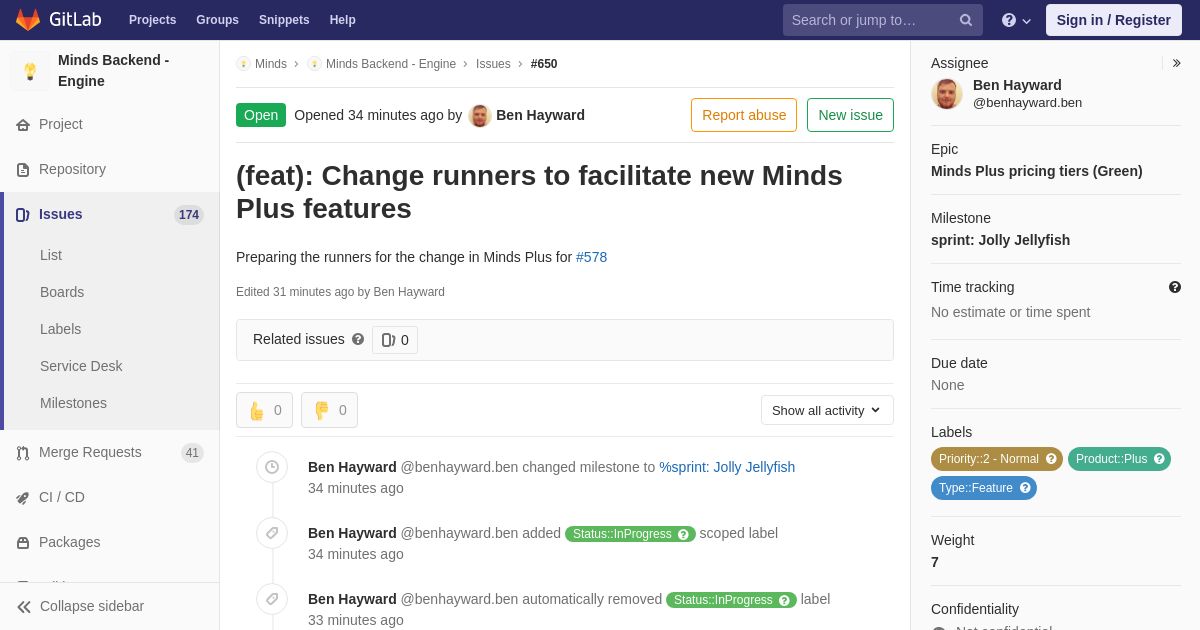Click @benhayward.ben under Assignee
This screenshot has width=1200, height=630.
pos(1027,103)
